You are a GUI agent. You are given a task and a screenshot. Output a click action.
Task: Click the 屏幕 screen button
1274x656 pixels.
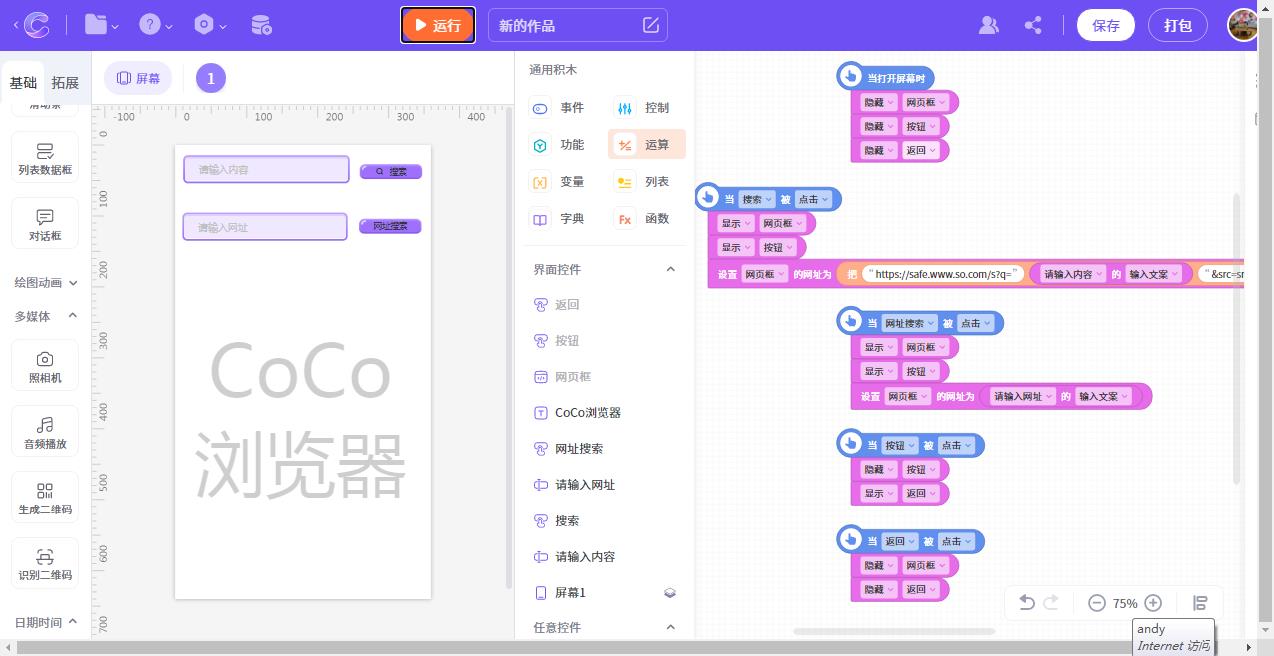point(138,78)
